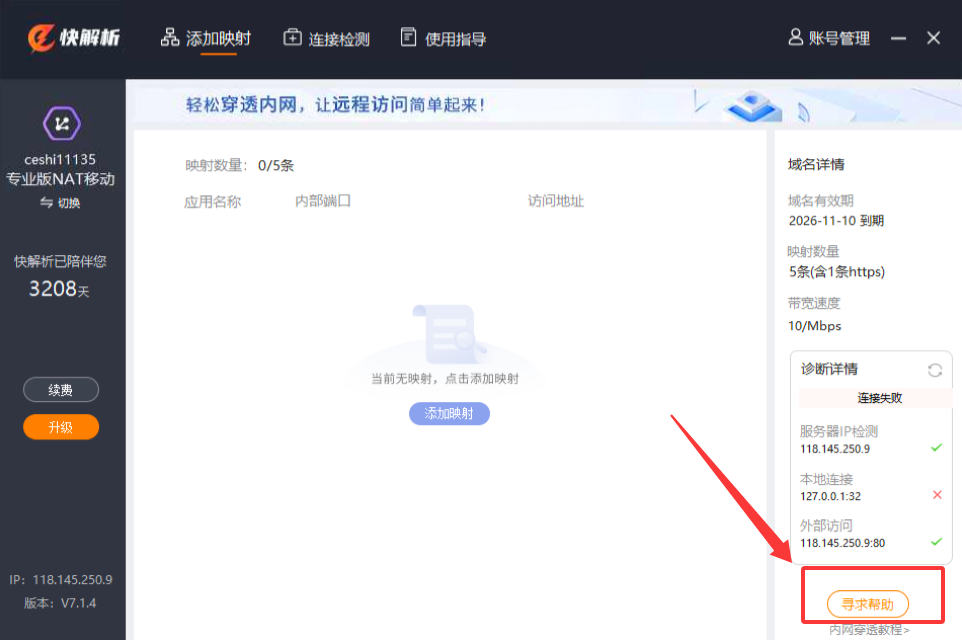Click the 寻求帮助 help button
The height and width of the screenshot is (640, 962).
[x=868, y=604]
